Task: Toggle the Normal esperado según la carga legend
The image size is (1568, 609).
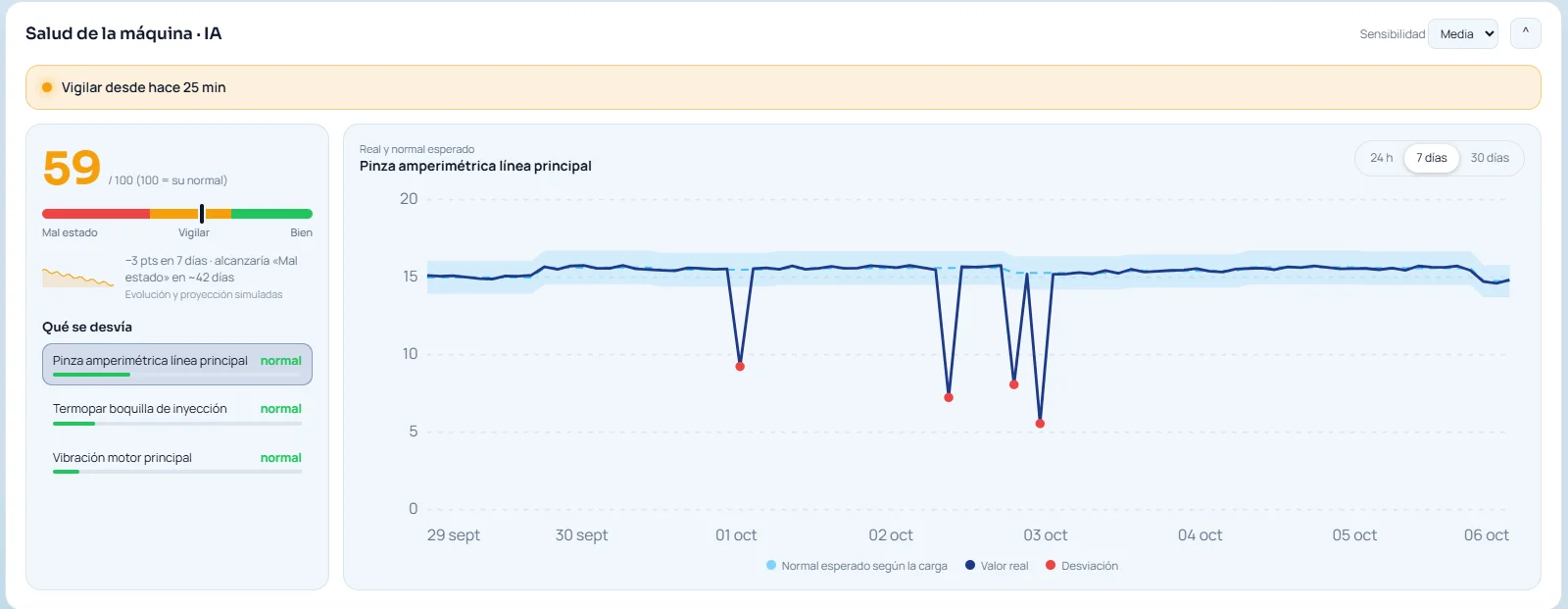Action: (857, 566)
